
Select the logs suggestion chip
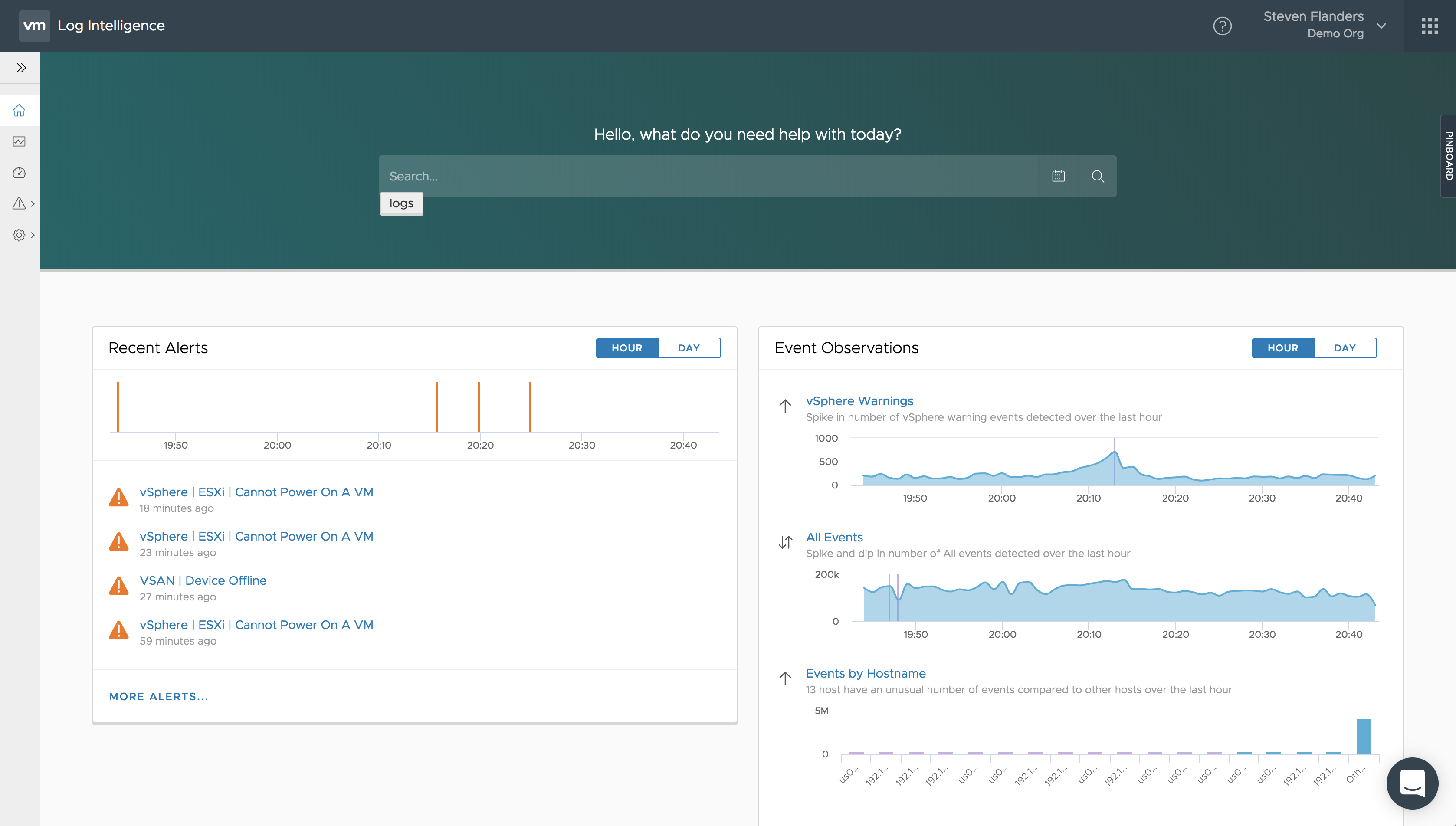401,203
